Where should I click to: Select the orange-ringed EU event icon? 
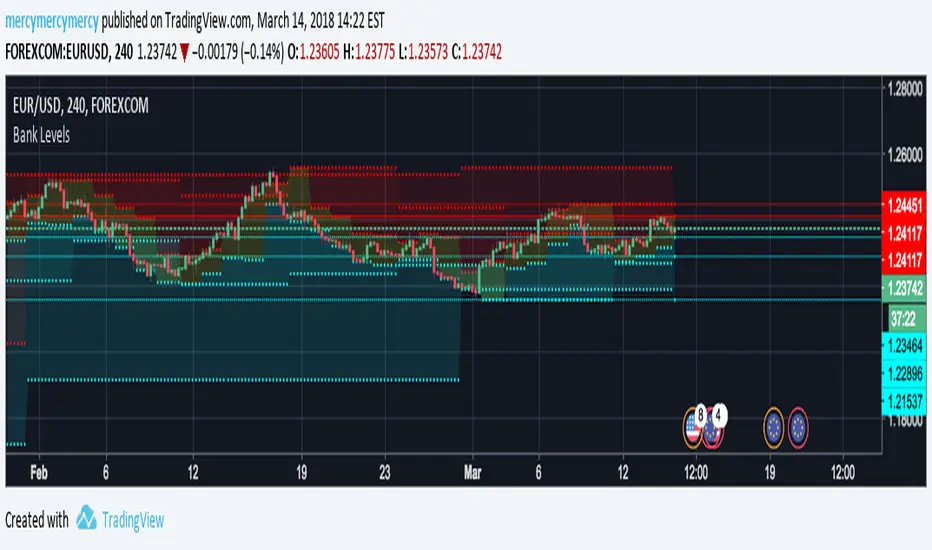click(773, 428)
